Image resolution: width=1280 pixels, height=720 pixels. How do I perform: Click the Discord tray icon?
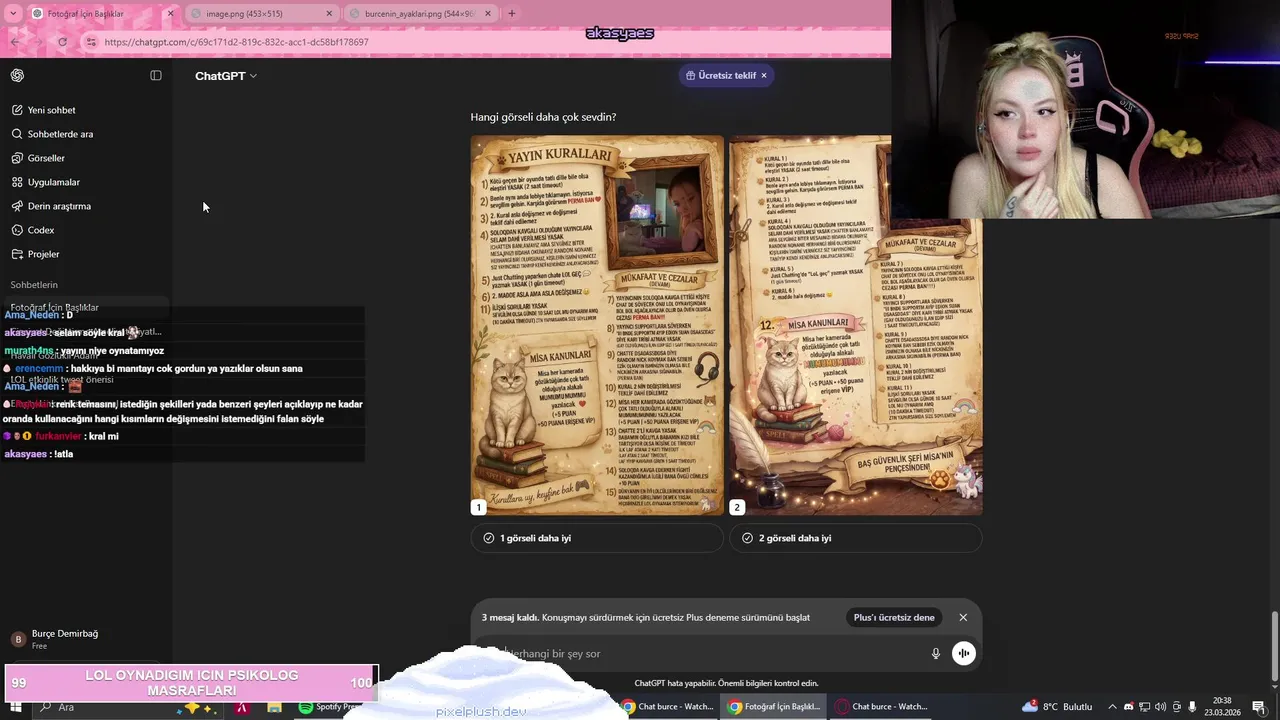(1129, 707)
